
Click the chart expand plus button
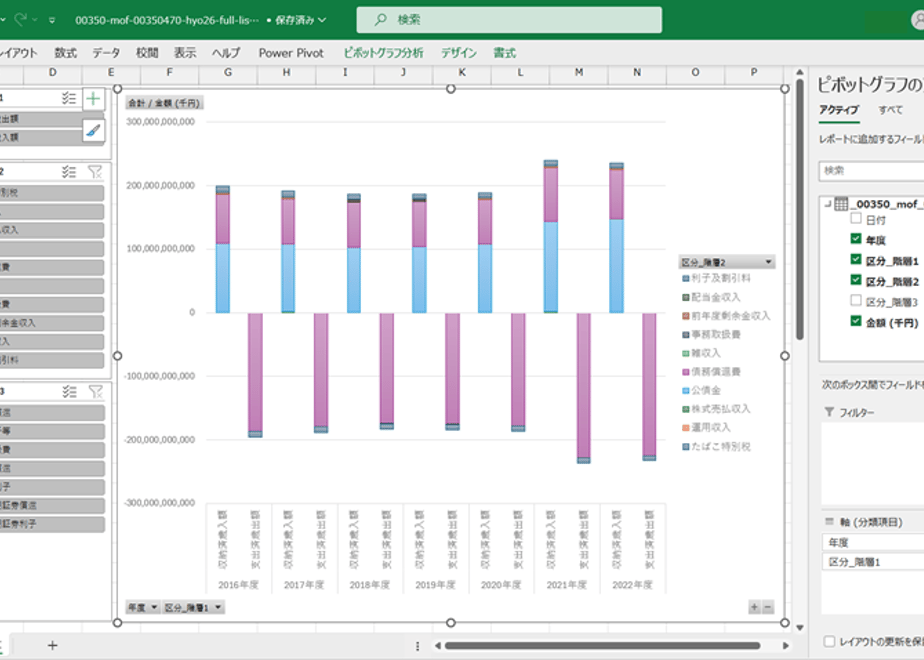click(754, 607)
